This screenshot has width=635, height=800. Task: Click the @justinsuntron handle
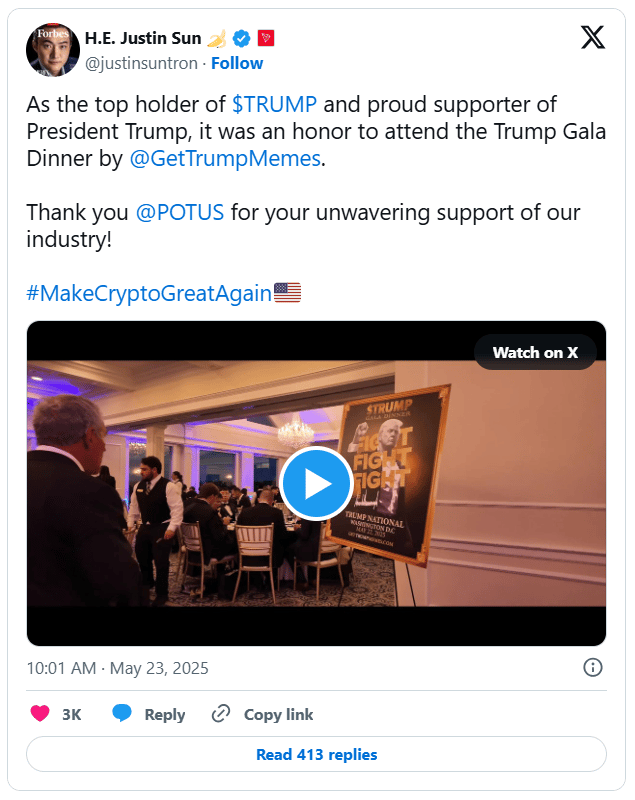[x=141, y=63]
